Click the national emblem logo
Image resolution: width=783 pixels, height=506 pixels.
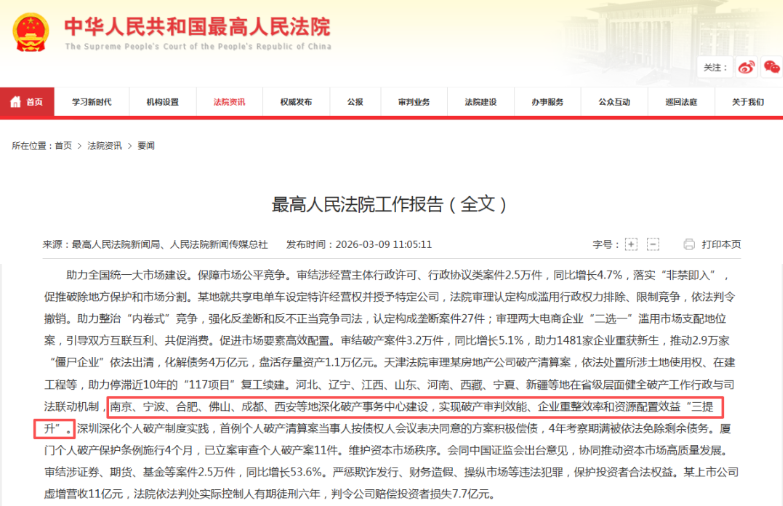click(x=29, y=32)
